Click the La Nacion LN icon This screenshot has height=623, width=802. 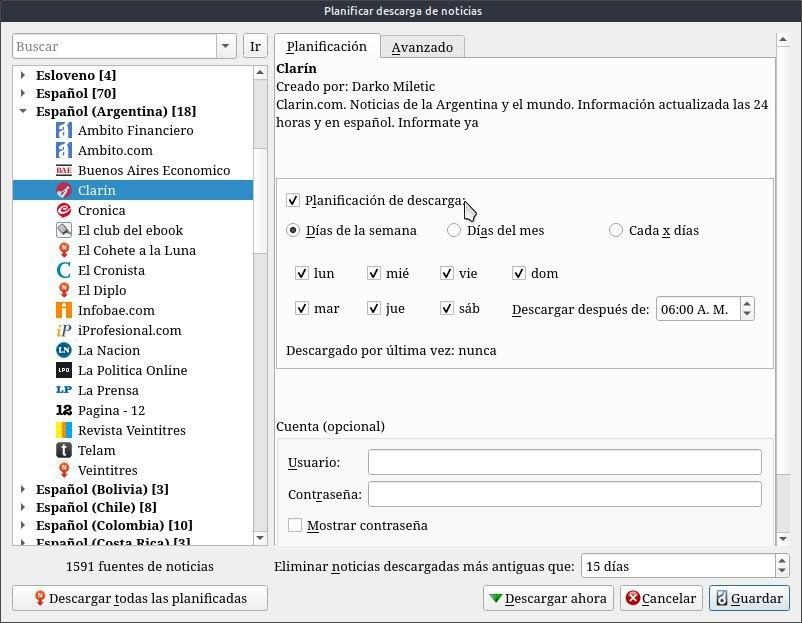[63, 350]
